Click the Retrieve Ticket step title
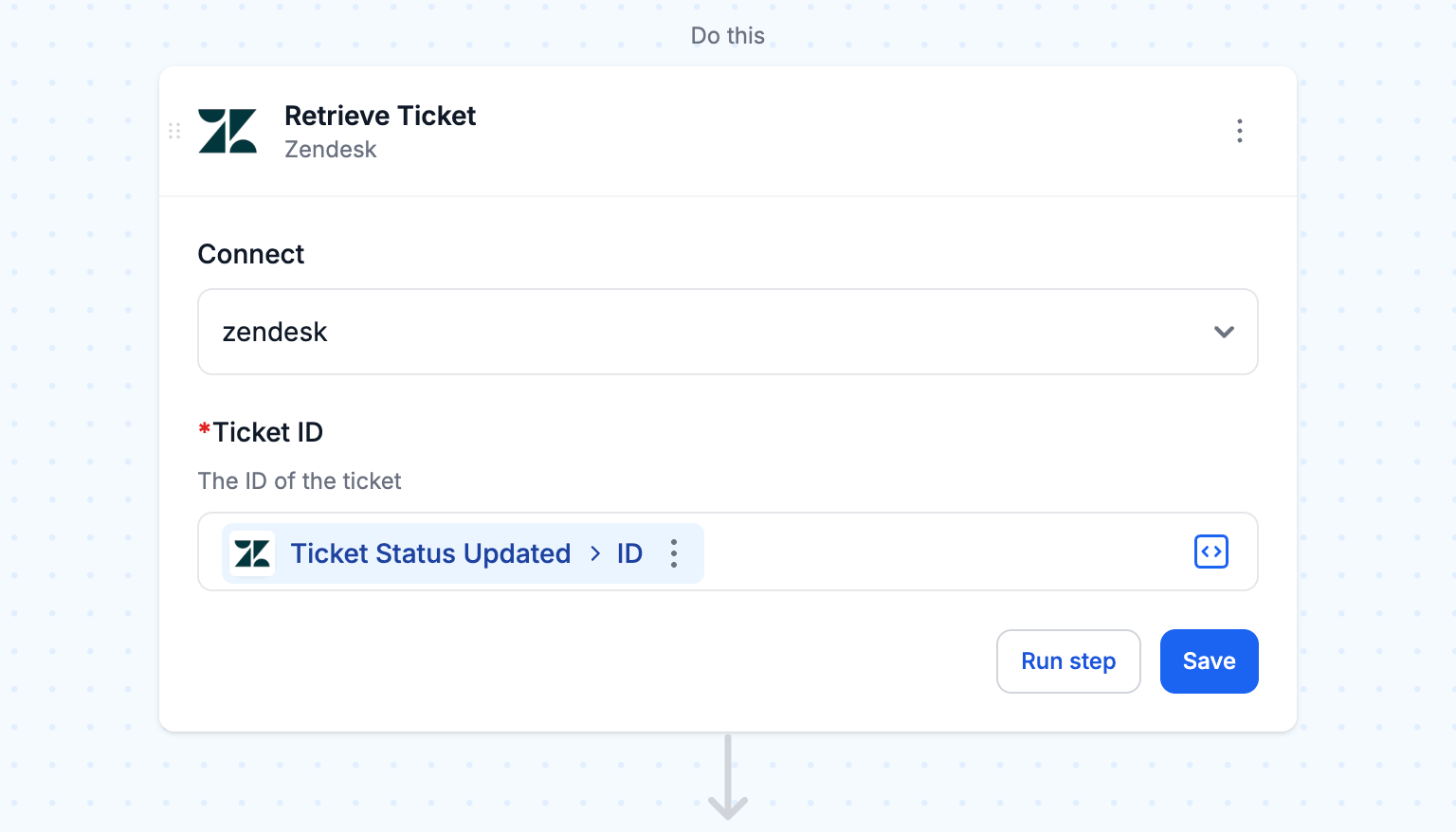This screenshot has height=832, width=1456. click(x=380, y=116)
